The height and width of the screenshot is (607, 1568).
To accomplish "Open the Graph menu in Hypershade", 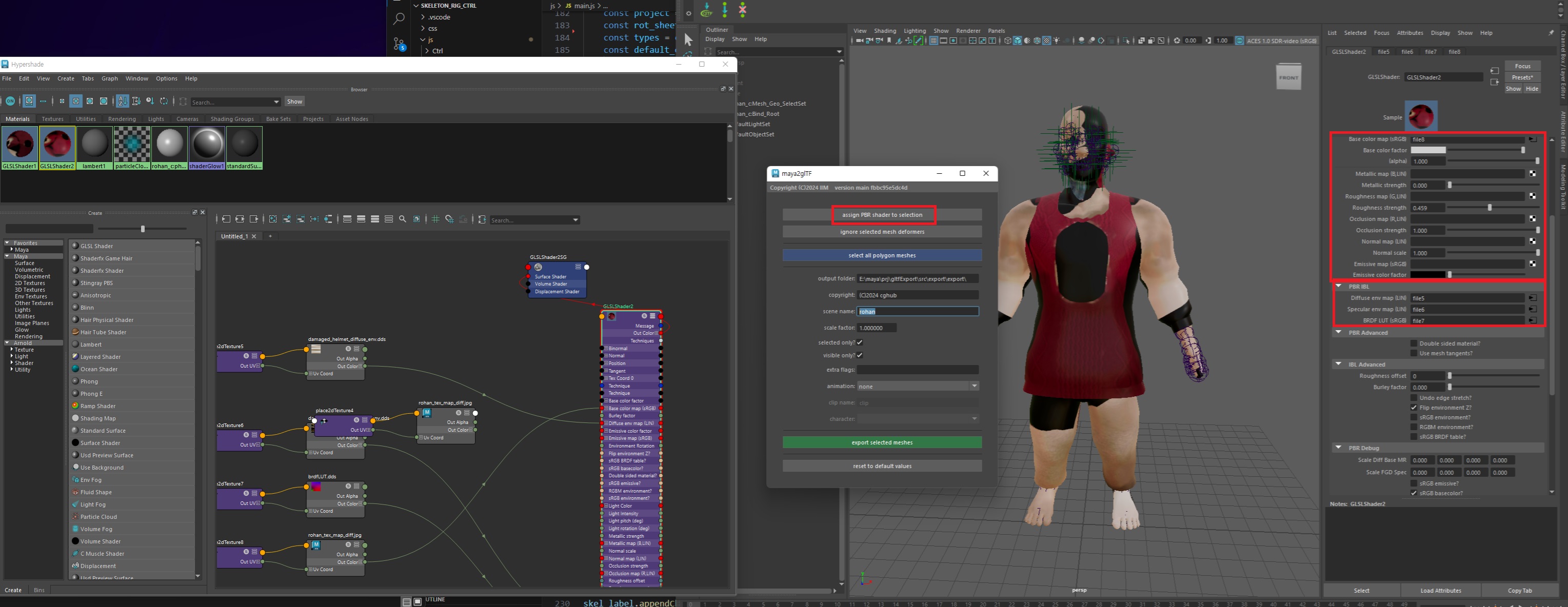I will point(110,78).
